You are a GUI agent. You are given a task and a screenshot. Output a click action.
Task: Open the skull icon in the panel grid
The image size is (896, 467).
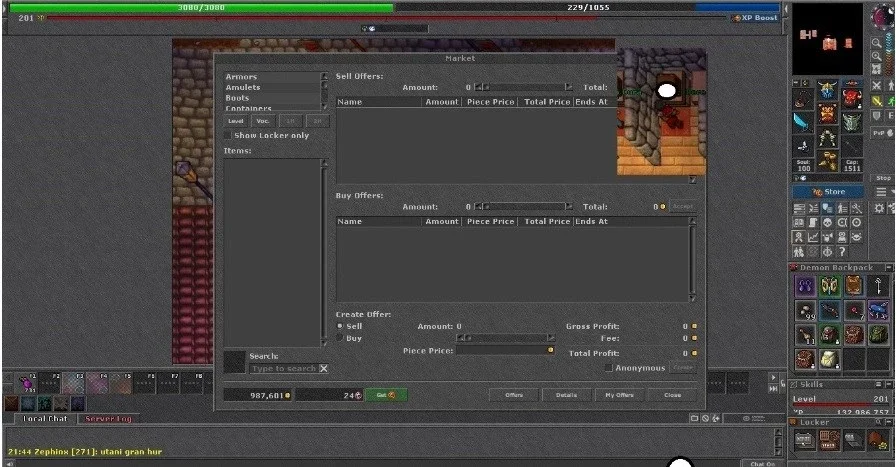pyautogui.click(x=827, y=222)
